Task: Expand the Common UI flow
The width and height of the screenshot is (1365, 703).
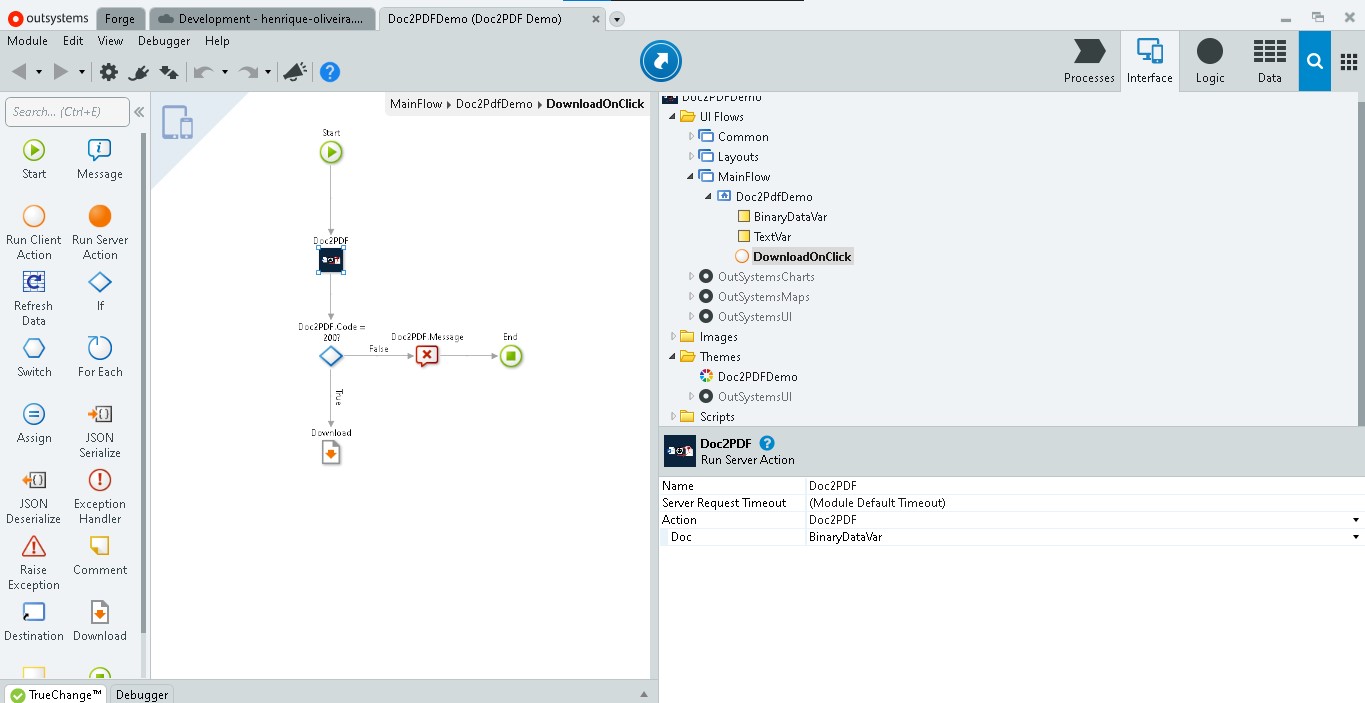Action: (691, 137)
